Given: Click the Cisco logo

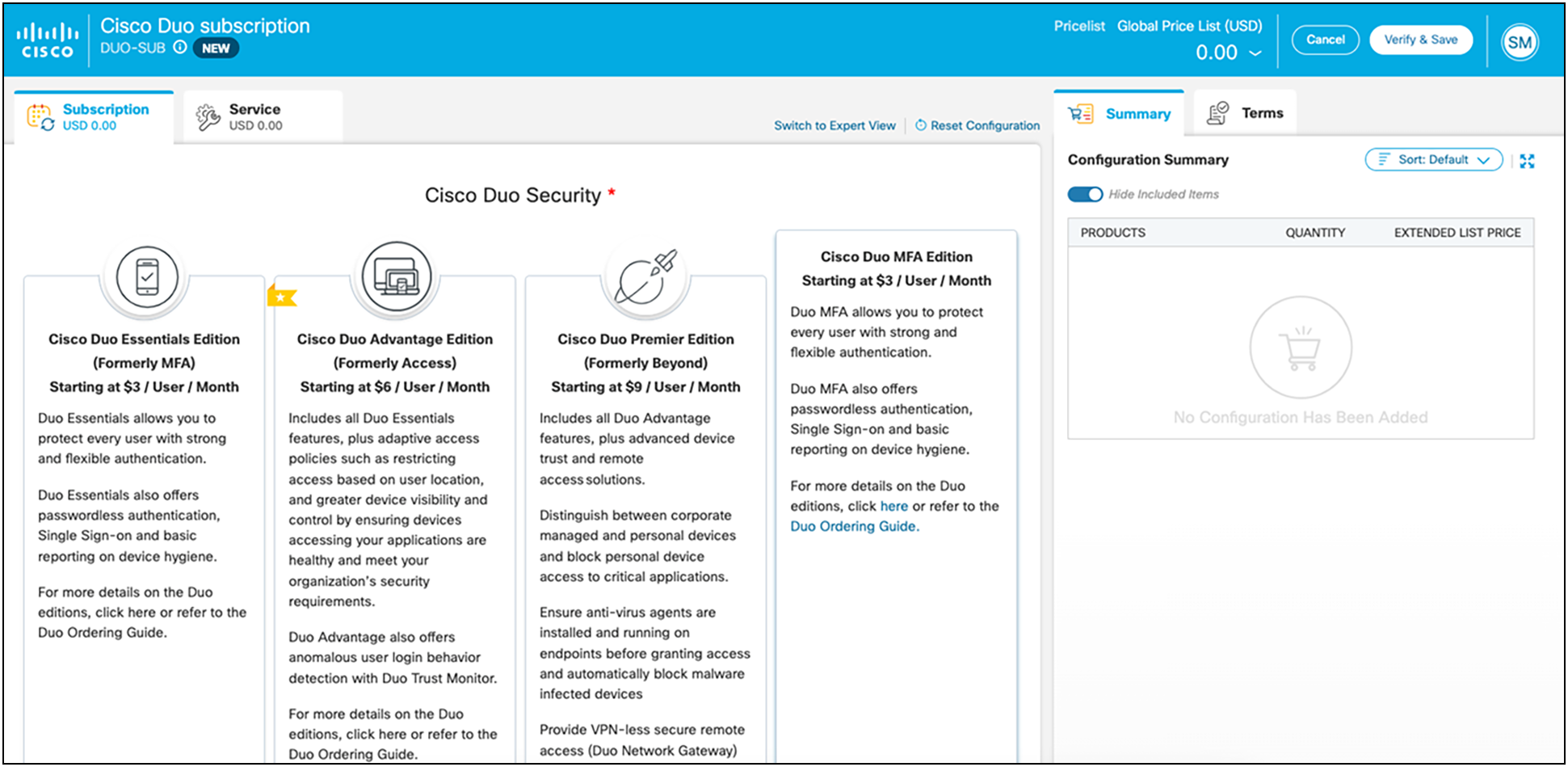Looking at the screenshot, I should point(48,40).
